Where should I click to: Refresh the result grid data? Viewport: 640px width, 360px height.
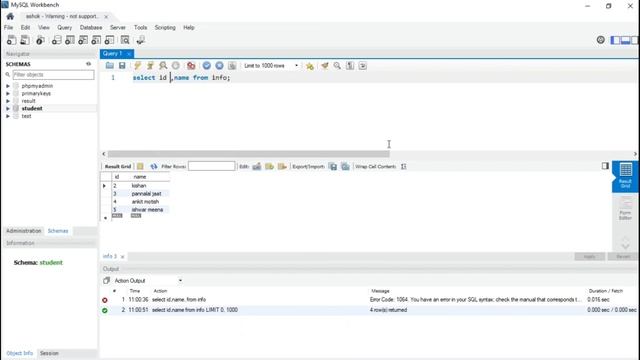click(153, 167)
